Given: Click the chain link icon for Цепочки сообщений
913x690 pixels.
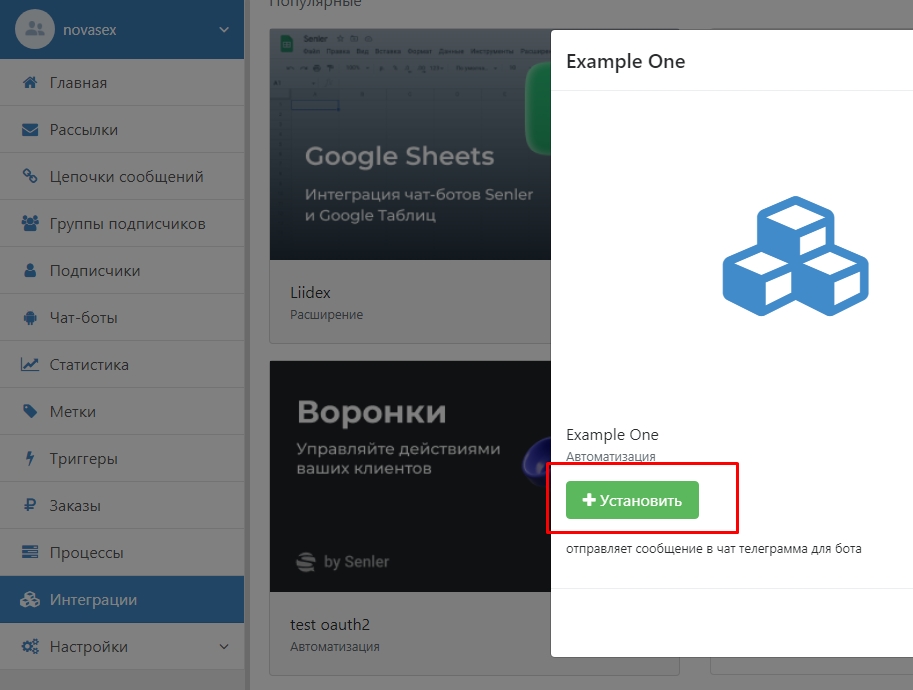Looking at the screenshot, I should [x=30, y=177].
